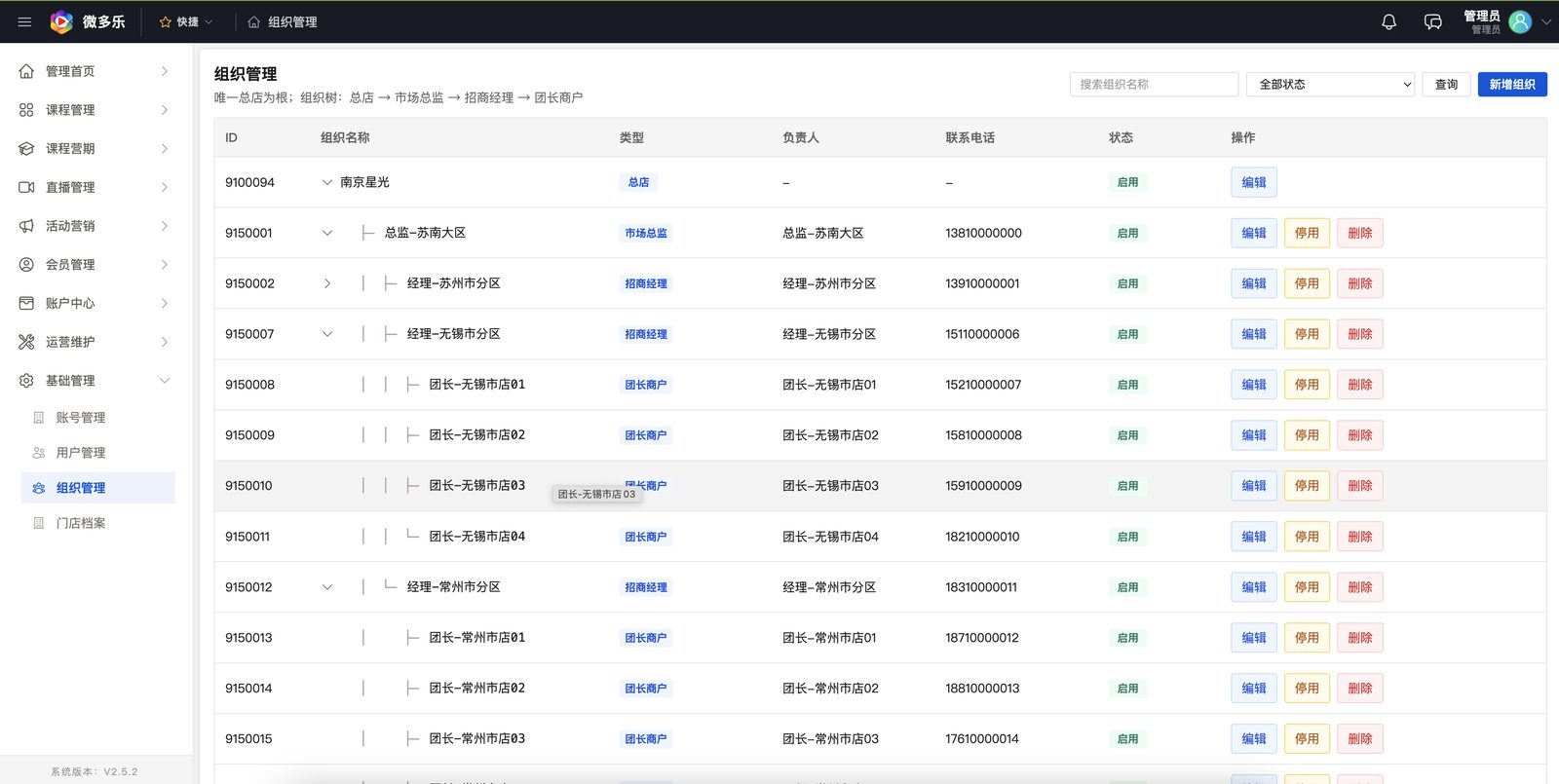
Task: Click the 直播管理 camera icon
Action: click(x=26, y=187)
